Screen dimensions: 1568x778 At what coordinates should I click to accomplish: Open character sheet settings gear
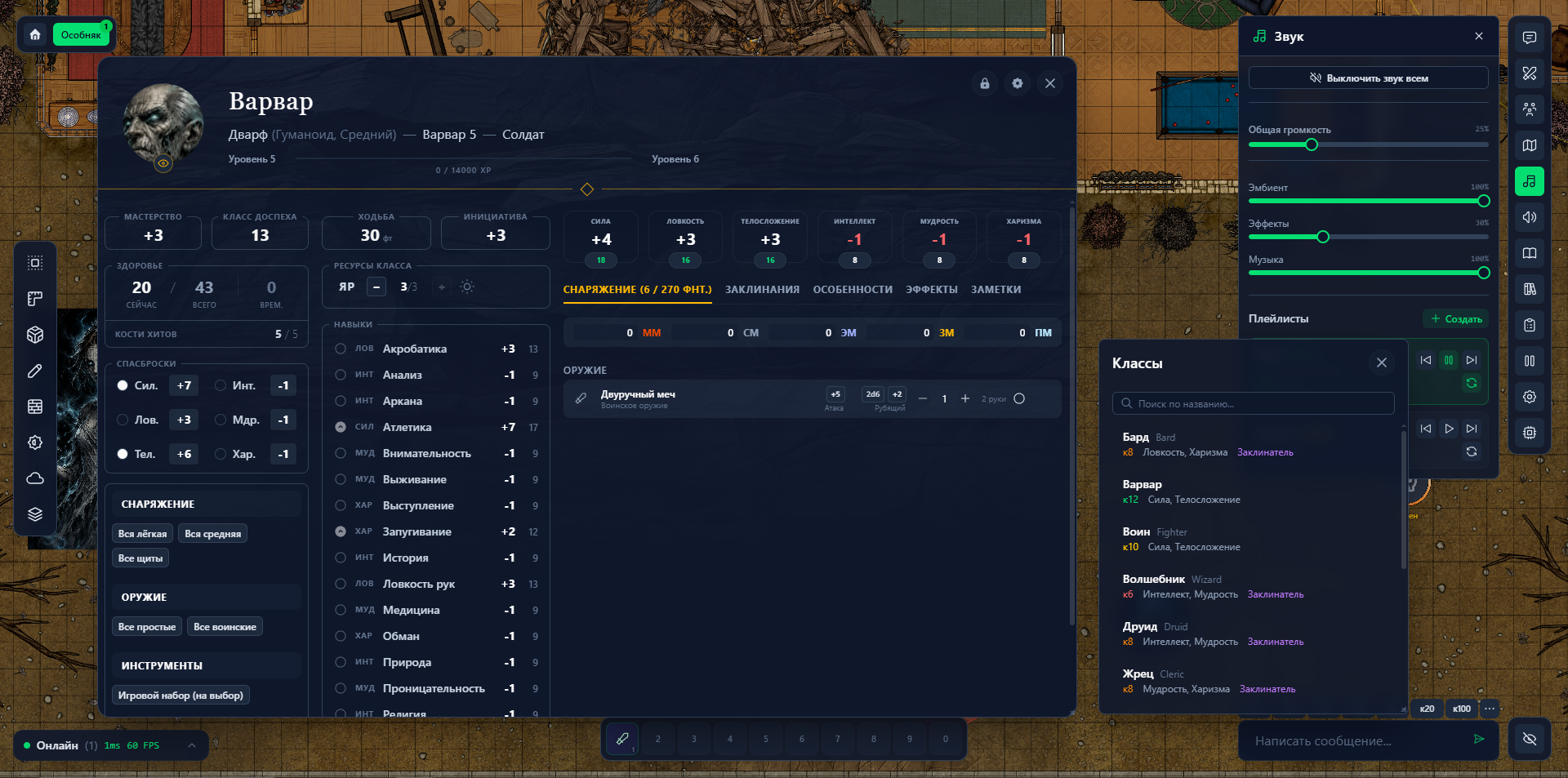pos(1018,83)
